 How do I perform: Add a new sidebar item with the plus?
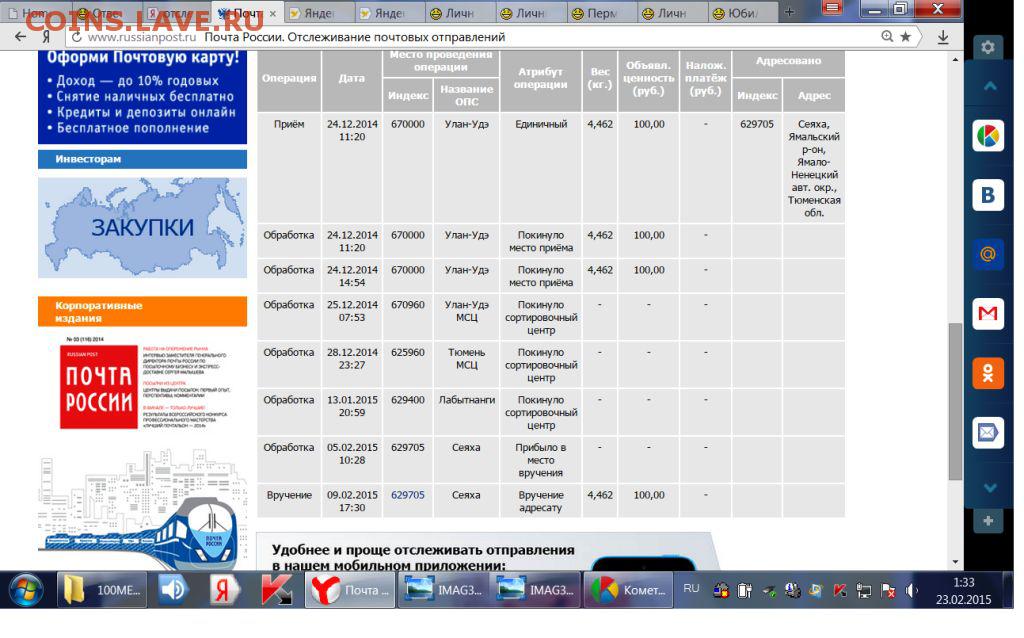click(987, 520)
